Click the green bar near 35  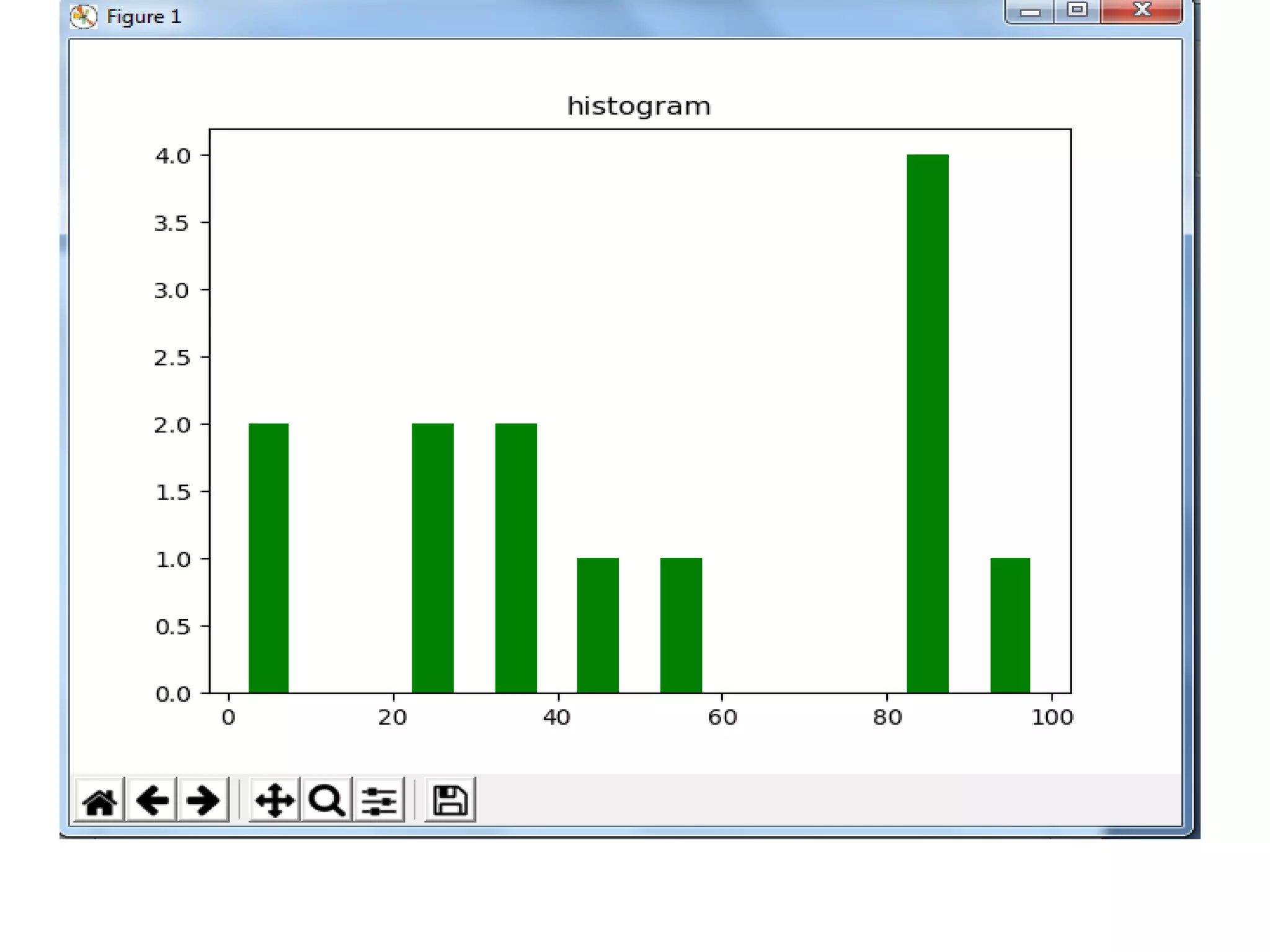(x=515, y=558)
